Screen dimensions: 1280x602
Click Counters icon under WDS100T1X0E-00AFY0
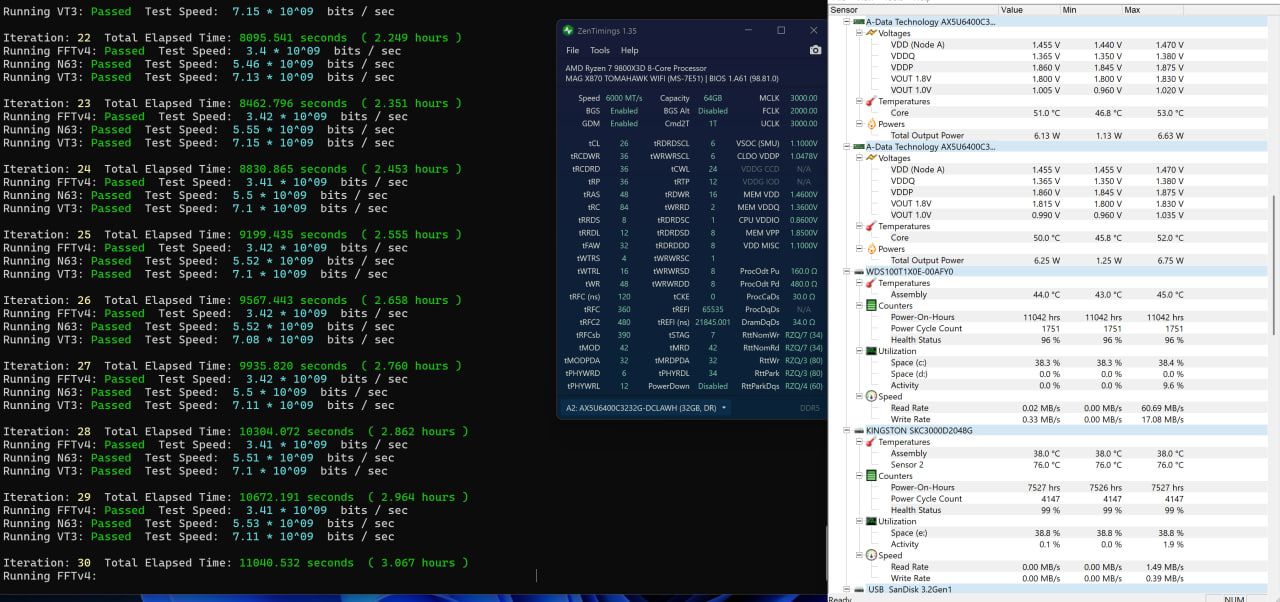pyautogui.click(x=870, y=306)
